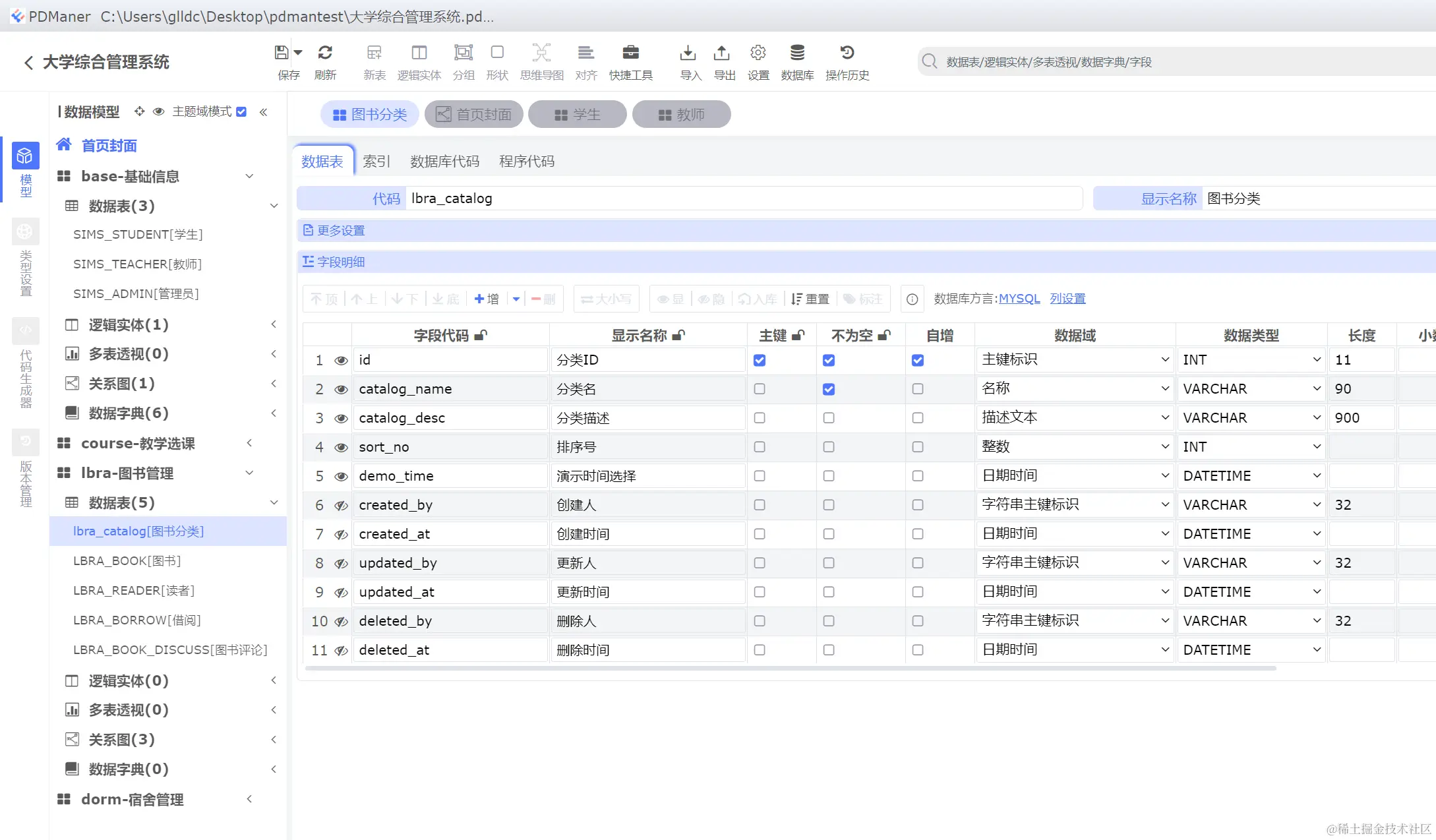Click the lock icon next to 字段代码 header

point(481,336)
